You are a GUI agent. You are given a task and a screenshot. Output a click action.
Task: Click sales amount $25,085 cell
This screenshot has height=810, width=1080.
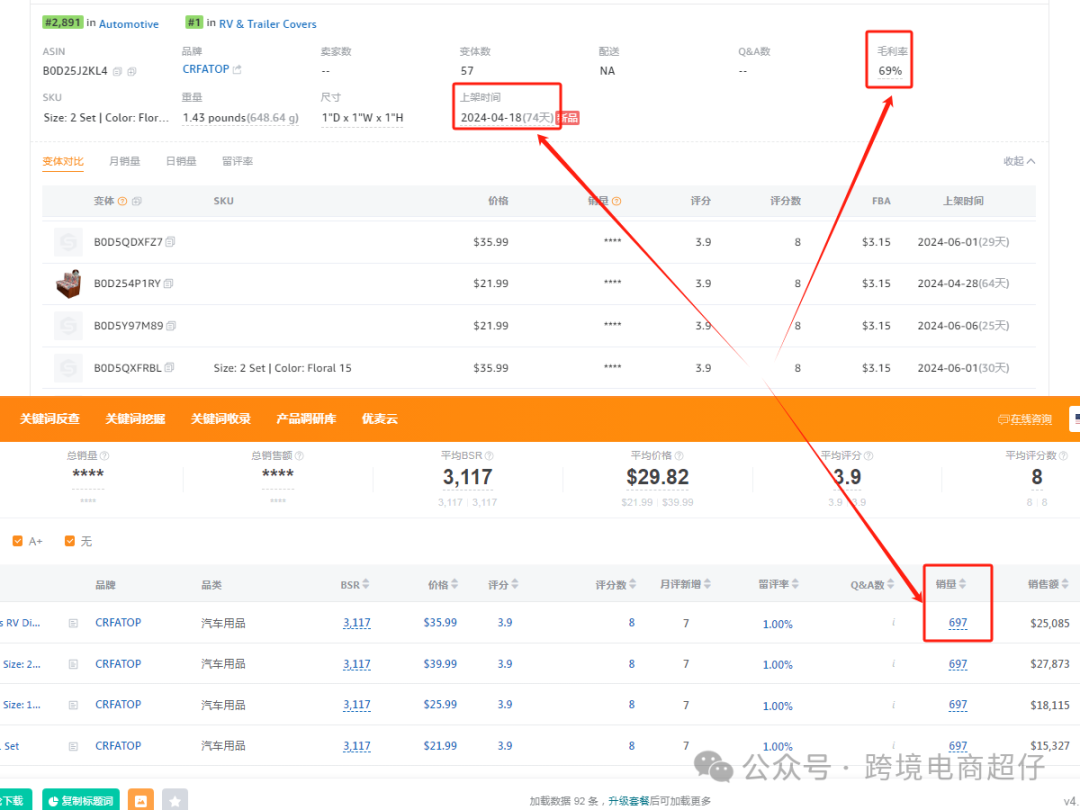(x=1050, y=623)
